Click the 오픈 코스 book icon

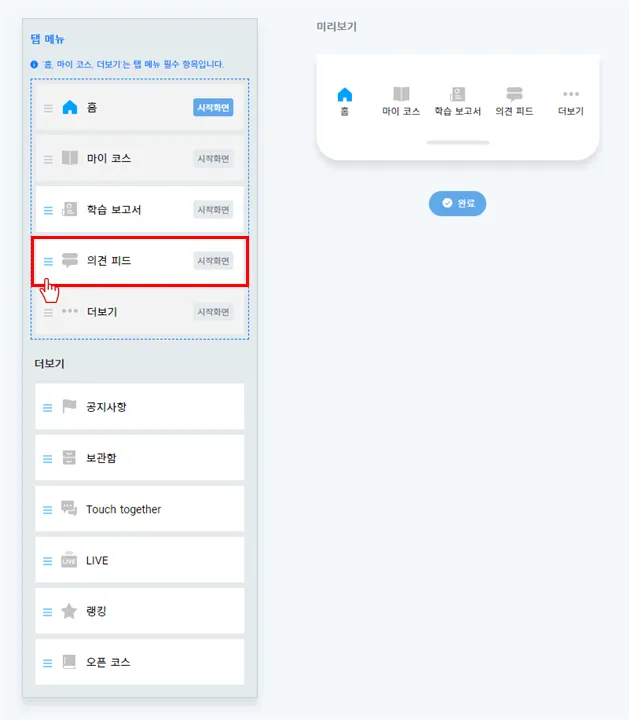(x=69, y=662)
